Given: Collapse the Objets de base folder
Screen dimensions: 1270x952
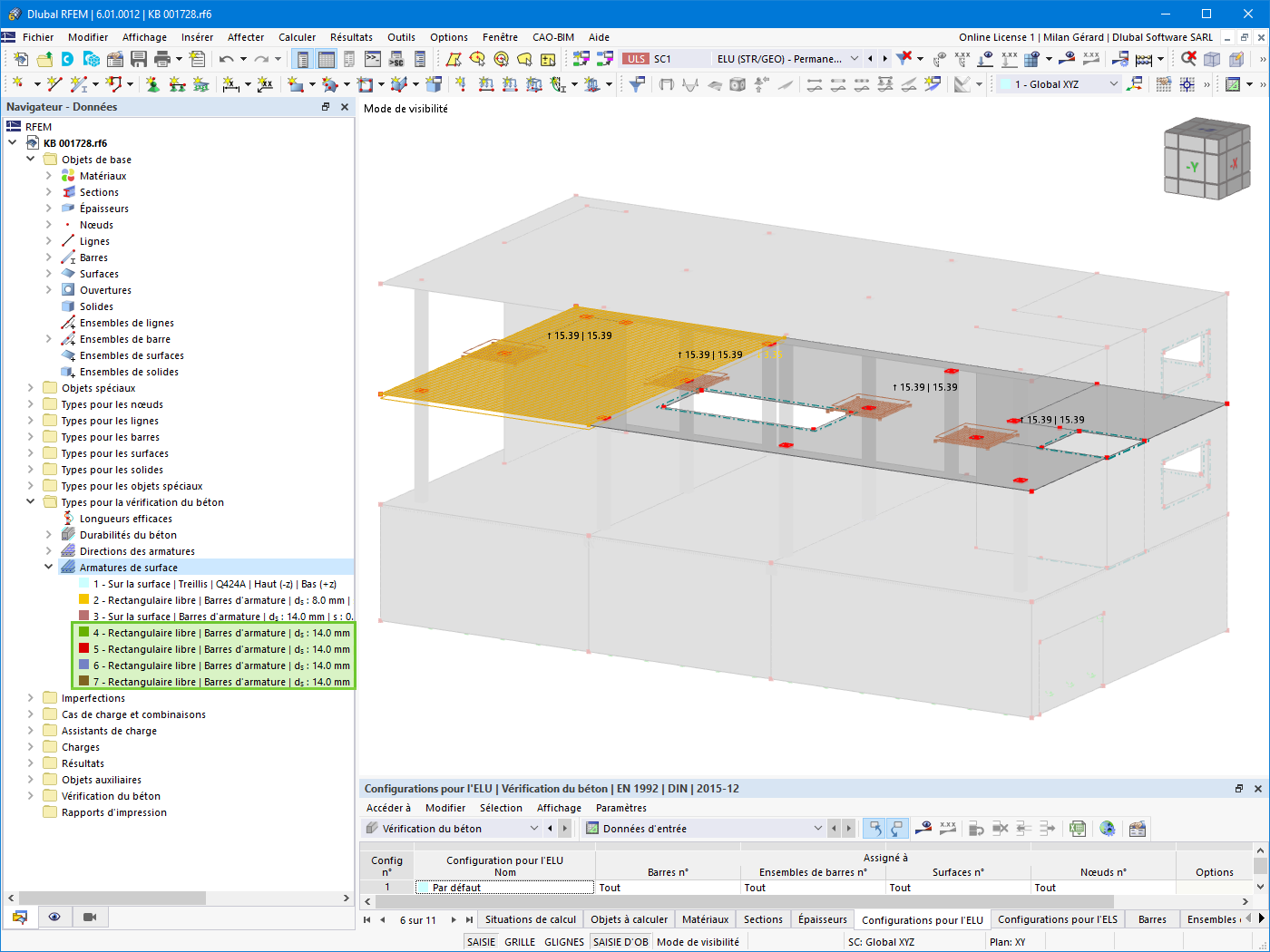Looking at the screenshot, I should 30,159.
